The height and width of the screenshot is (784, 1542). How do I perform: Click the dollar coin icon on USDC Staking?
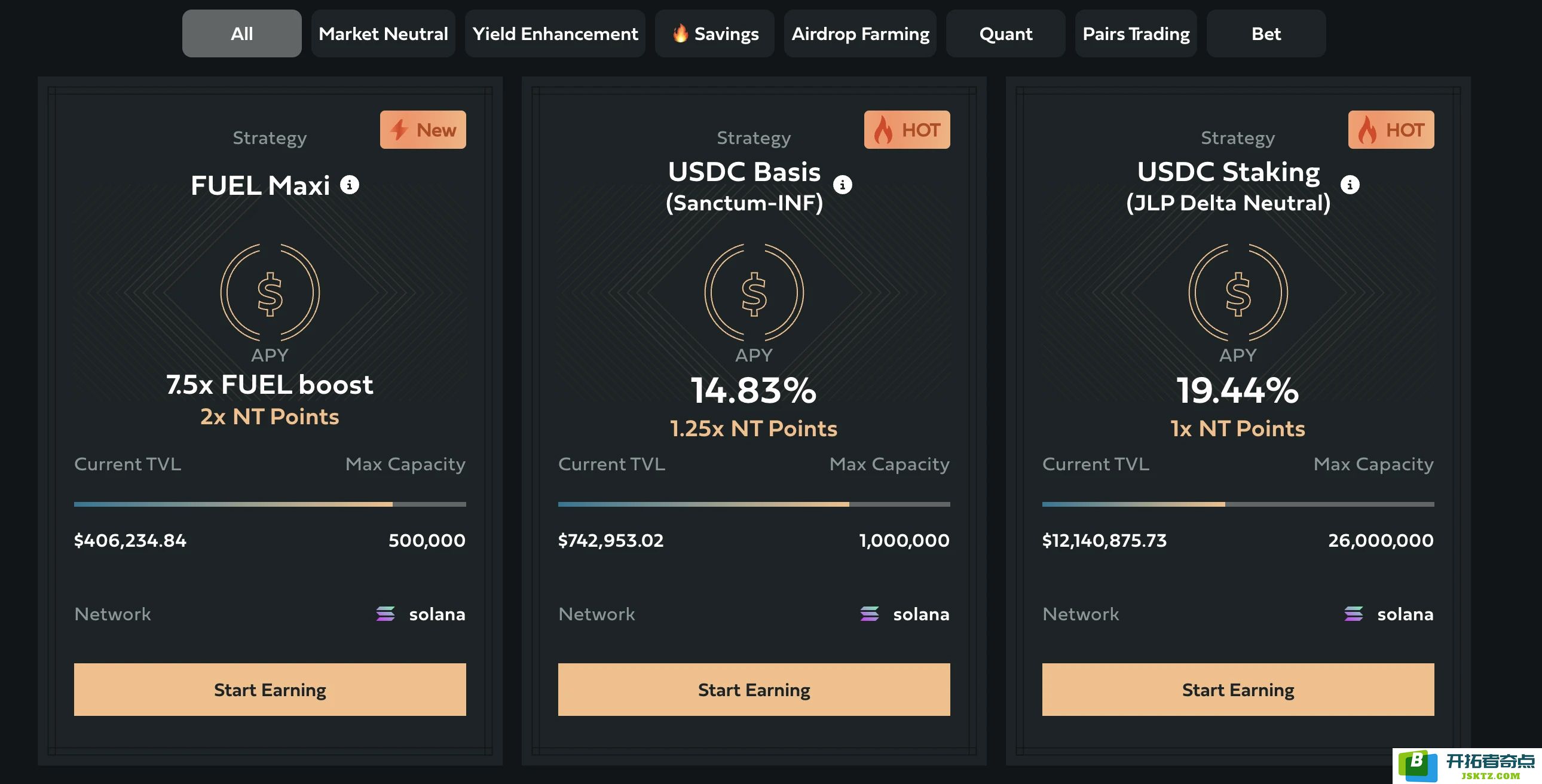pos(1237,293)
